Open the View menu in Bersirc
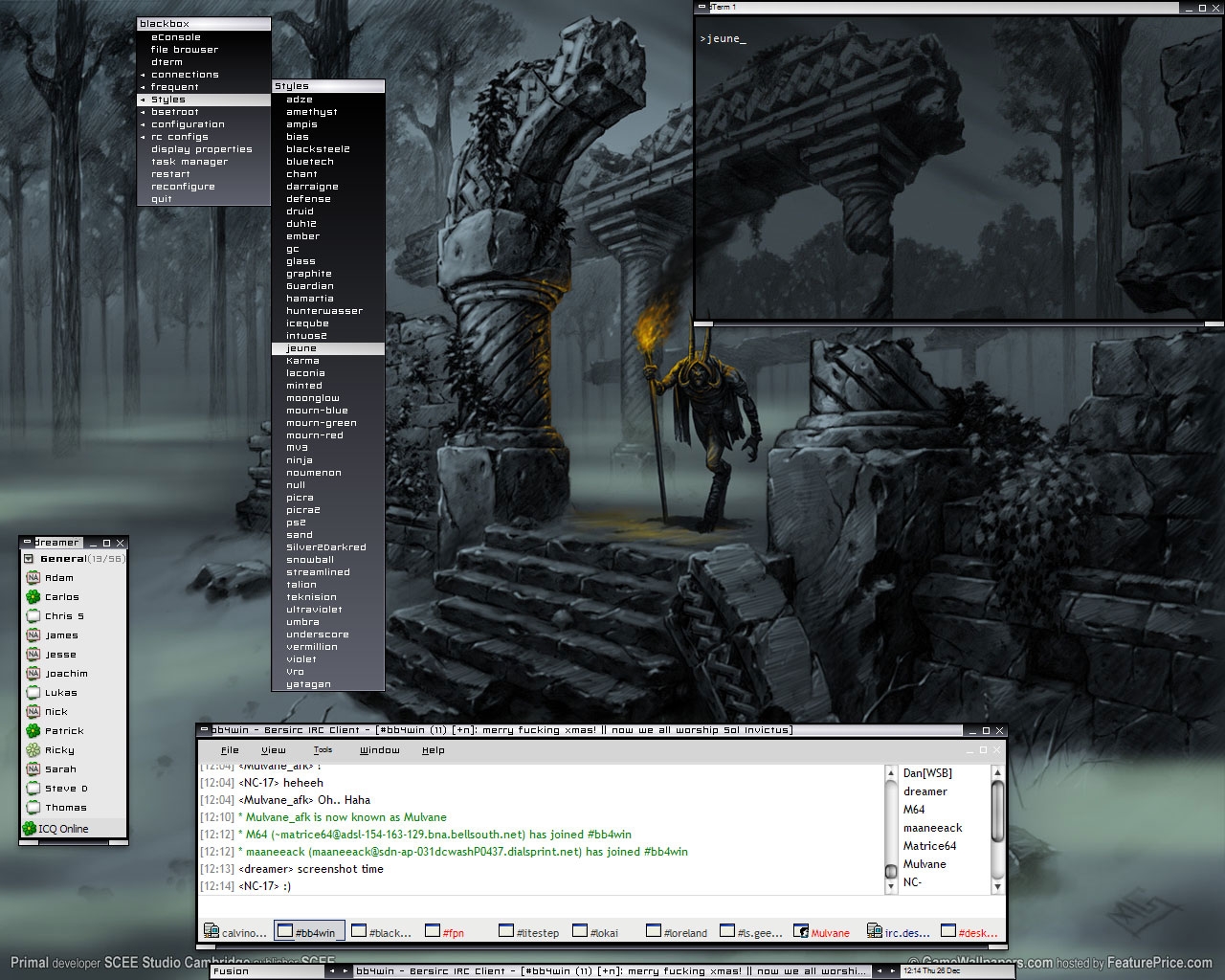Screen dimensions: 1225x980 [274, 750]
